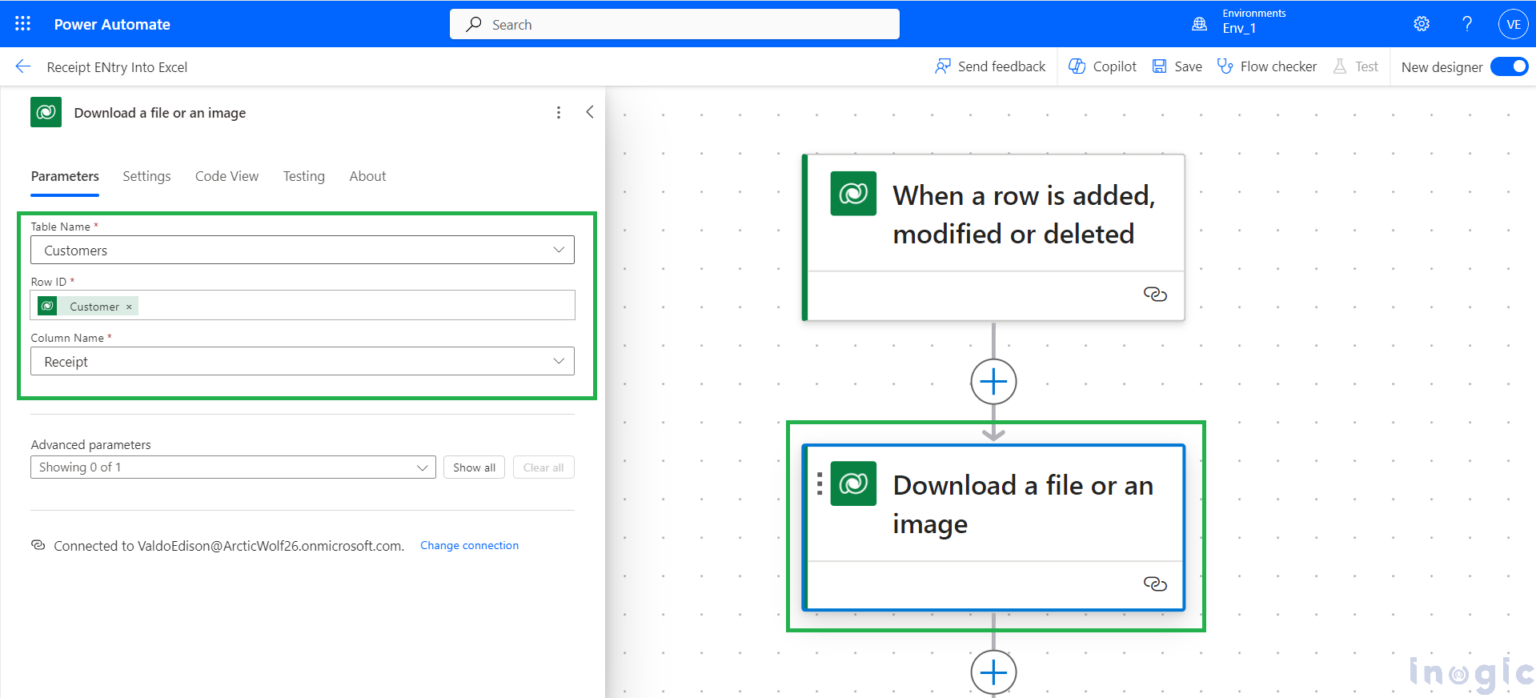Click the connection link icon on trigger card

[x=1155, y=295]
